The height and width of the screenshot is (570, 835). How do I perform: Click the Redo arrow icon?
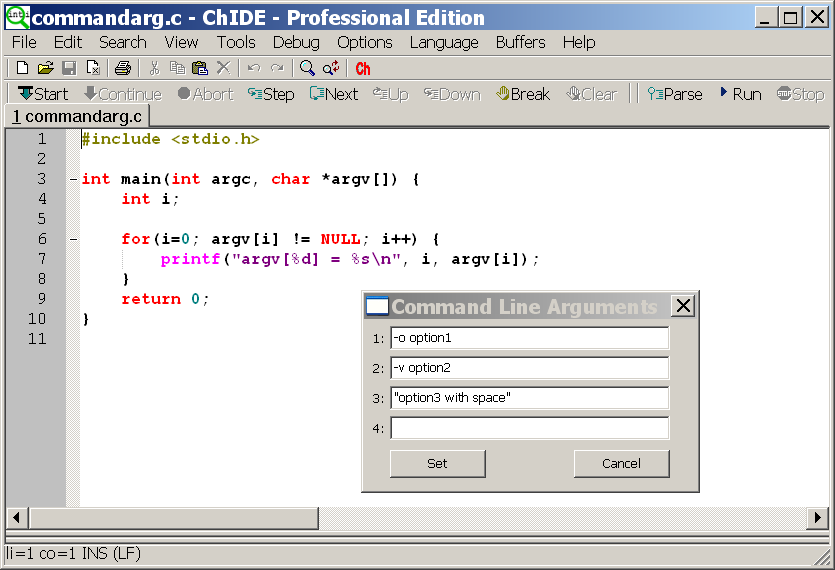(x=277, y=68)
